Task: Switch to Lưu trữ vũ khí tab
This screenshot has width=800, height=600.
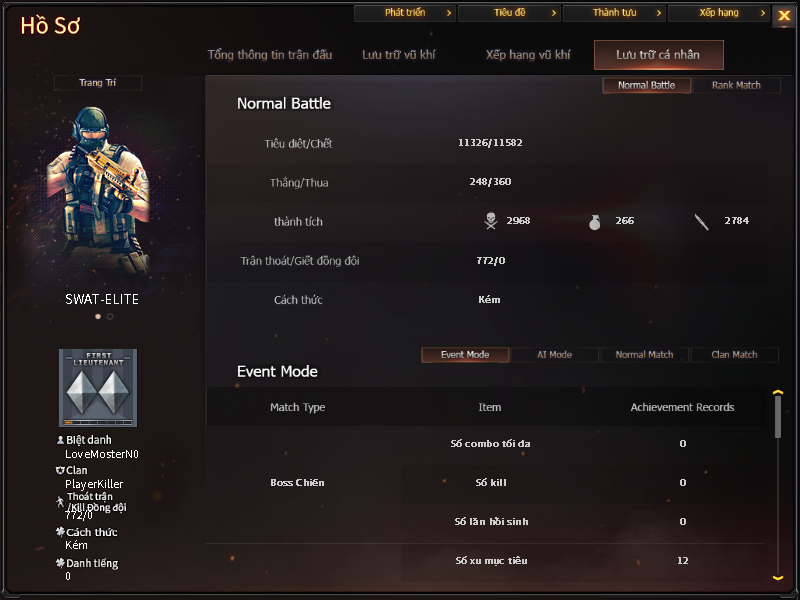Action: [398, 55]
